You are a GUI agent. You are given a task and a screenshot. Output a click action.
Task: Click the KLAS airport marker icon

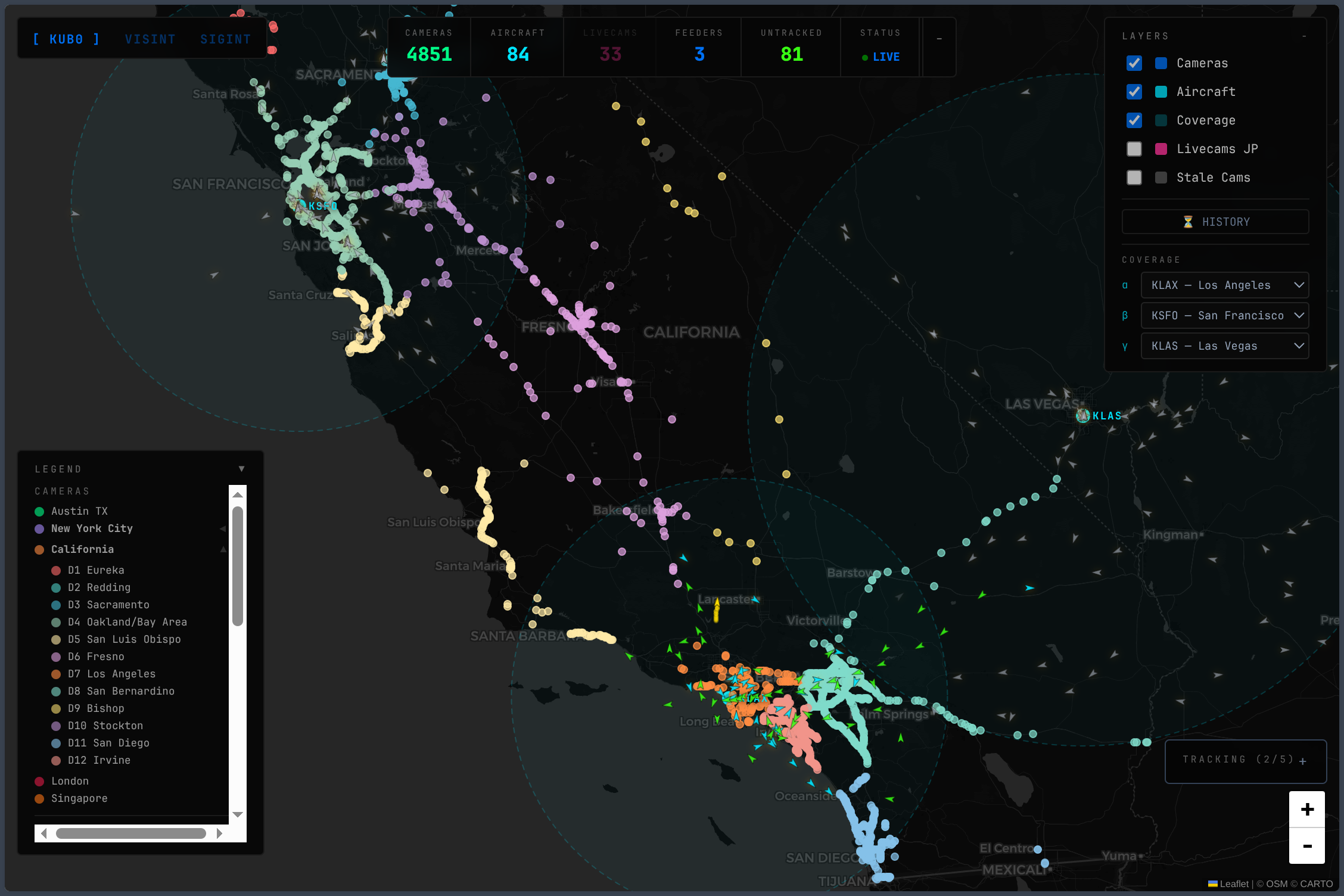tap(1083, 416)
